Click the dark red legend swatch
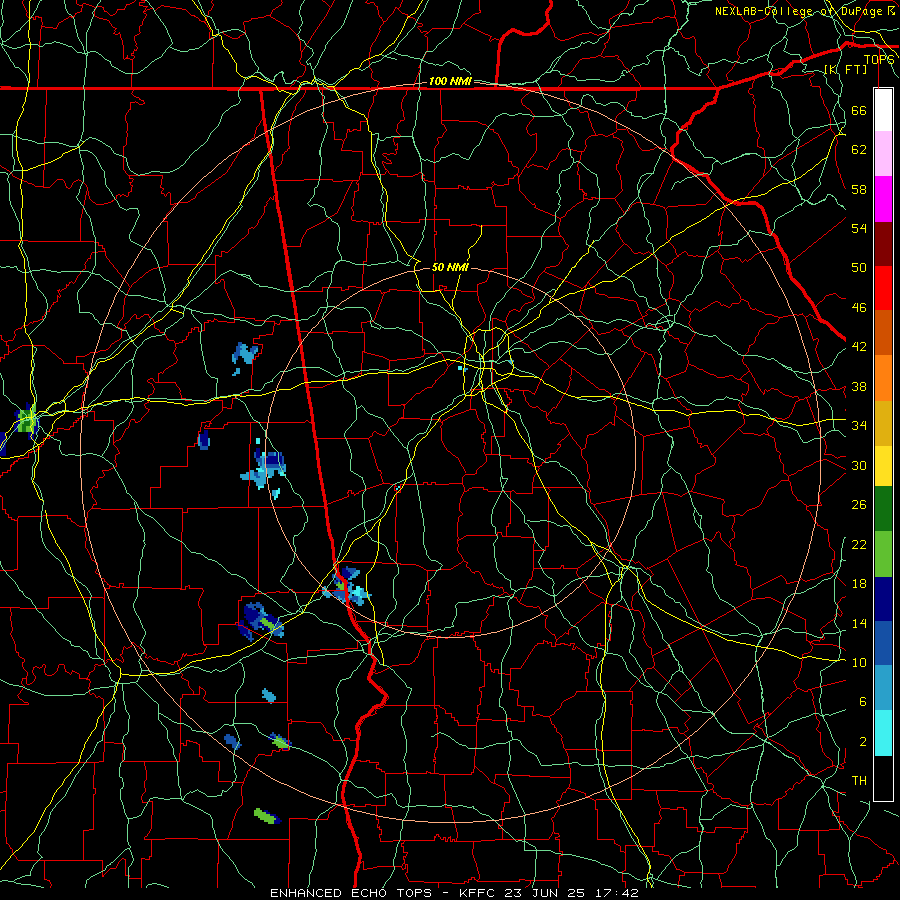Screen dimensions: 900x900 (883, 243)
